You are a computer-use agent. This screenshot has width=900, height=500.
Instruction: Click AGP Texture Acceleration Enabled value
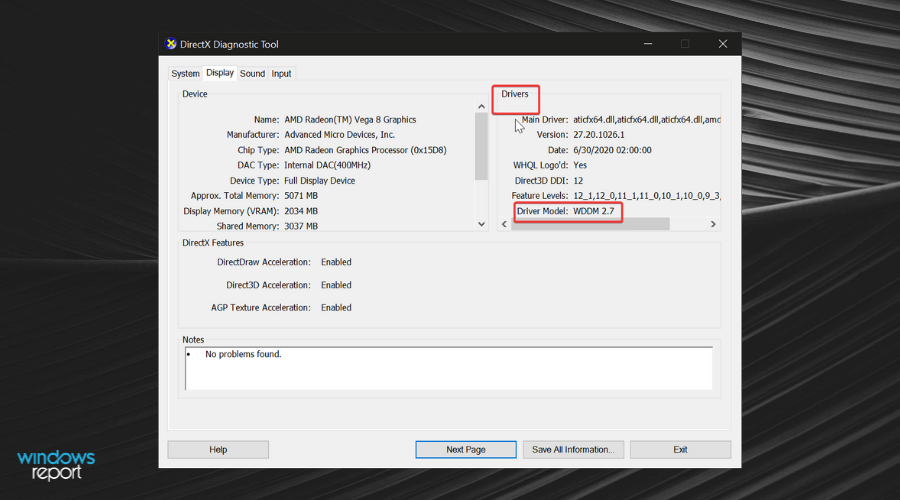point(336,307)
